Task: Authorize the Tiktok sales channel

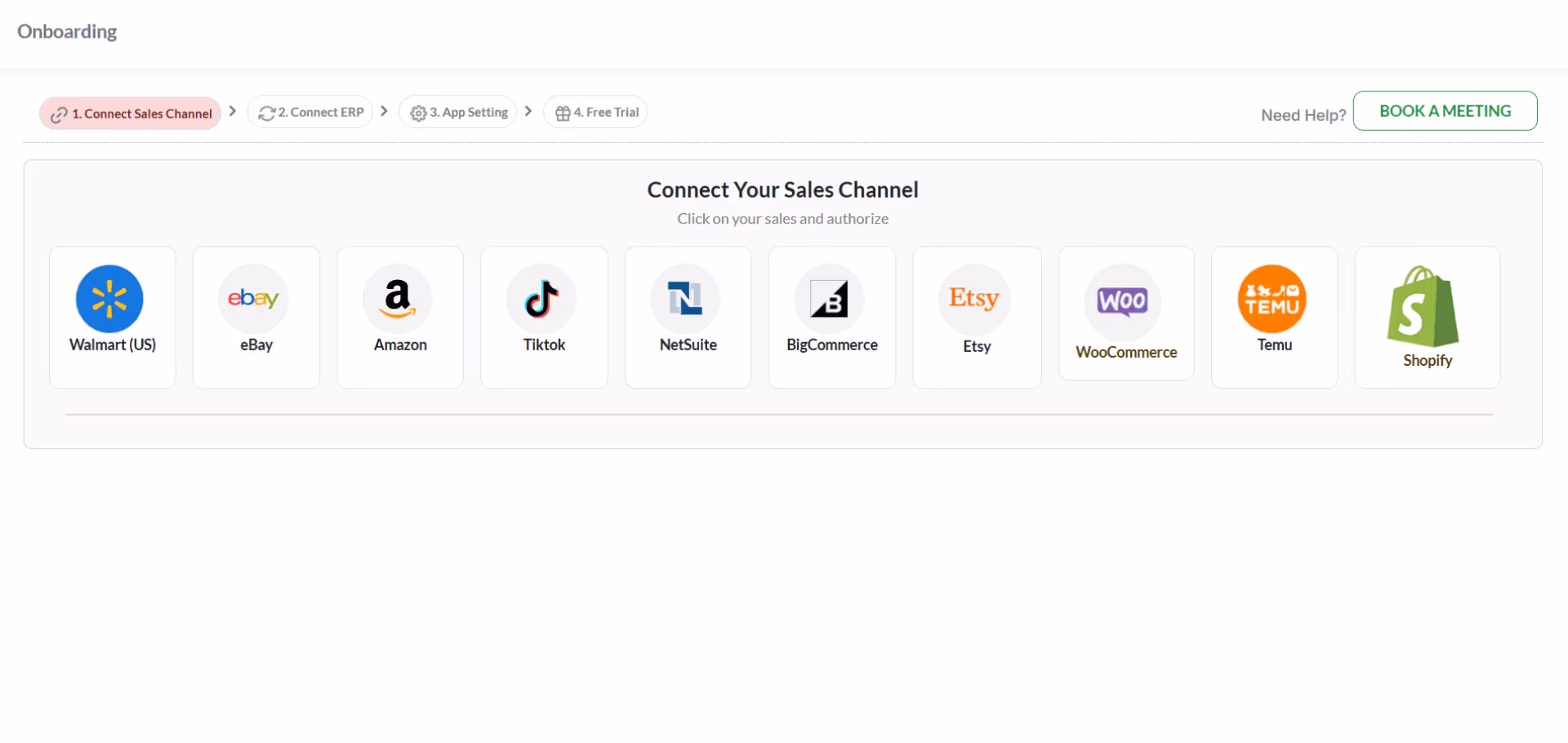Action: (x=543, y=317)
